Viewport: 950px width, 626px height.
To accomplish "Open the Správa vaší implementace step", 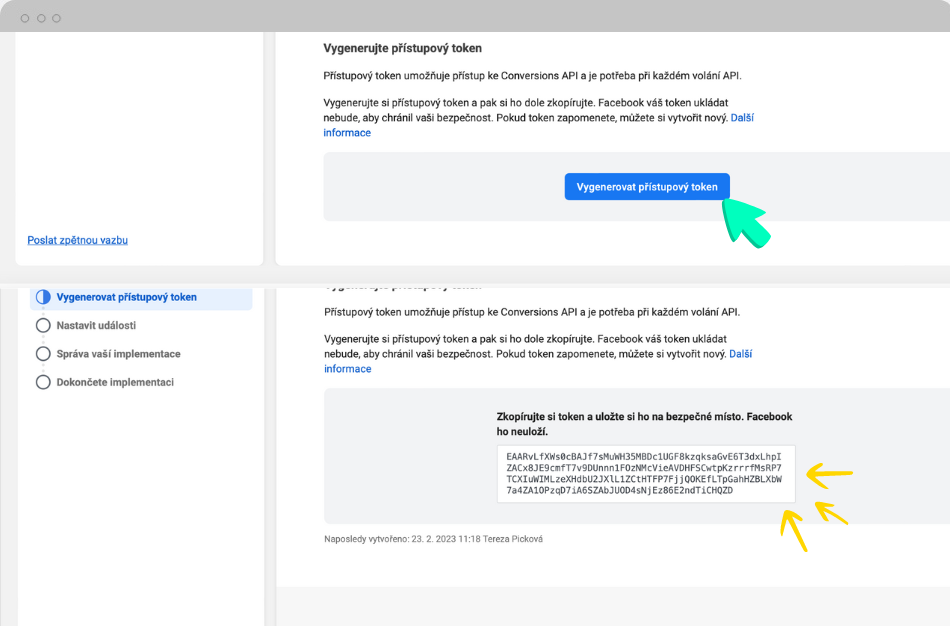I will [x=119, y=354].
